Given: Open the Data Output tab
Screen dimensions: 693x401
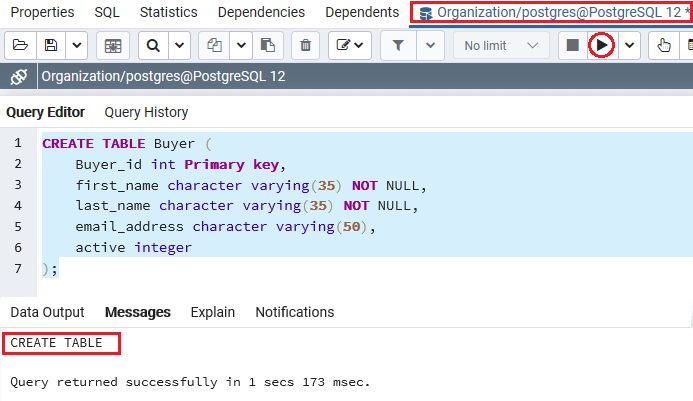Looking at the screenshot, I should (x=47, y=312).
